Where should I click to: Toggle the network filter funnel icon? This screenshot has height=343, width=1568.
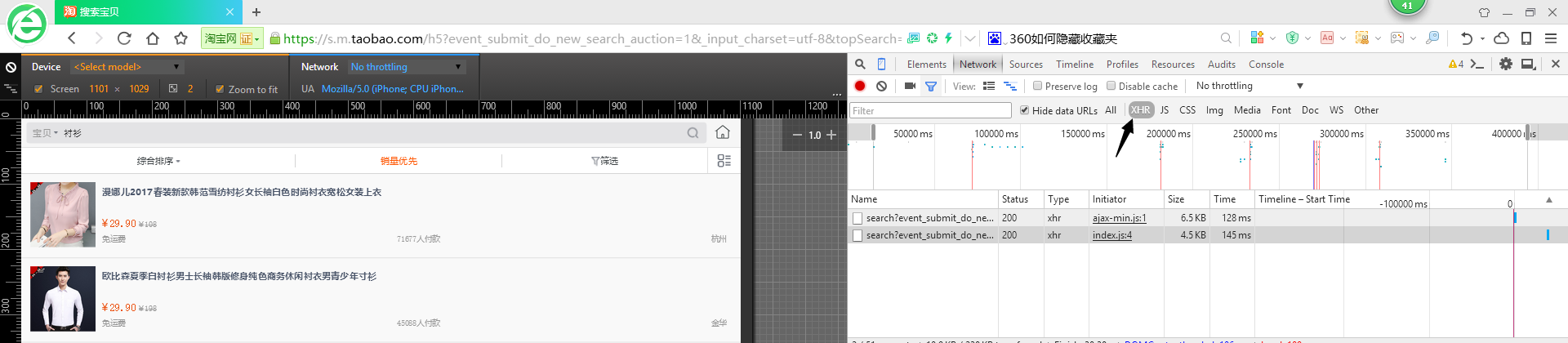coord(931,86)
